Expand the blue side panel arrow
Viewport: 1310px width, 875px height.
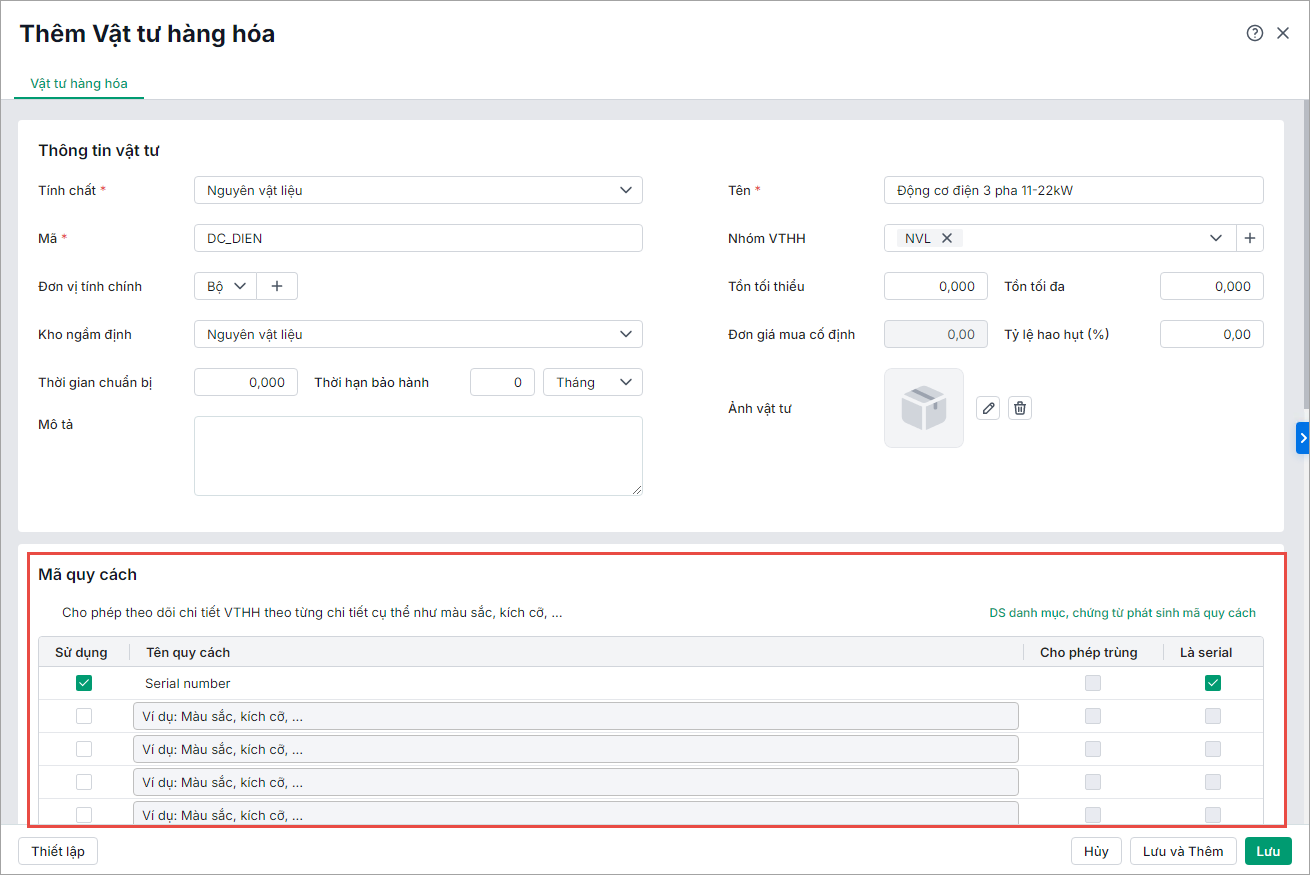click(1302, 438)
